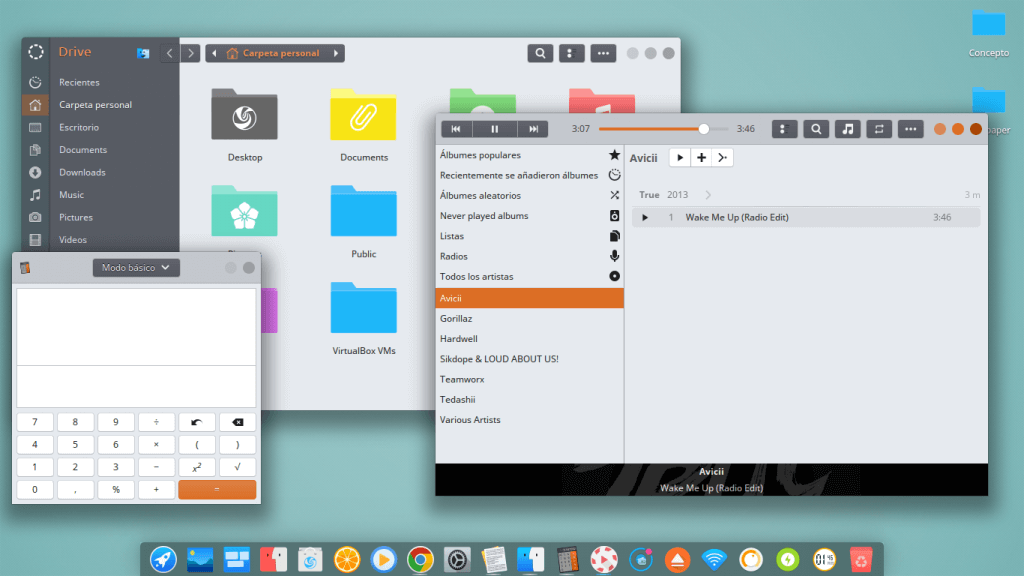The height and width of the screenshot is (576, 1024).
Task: Click path bar left arrow
Action: click(x=214, y=53)
